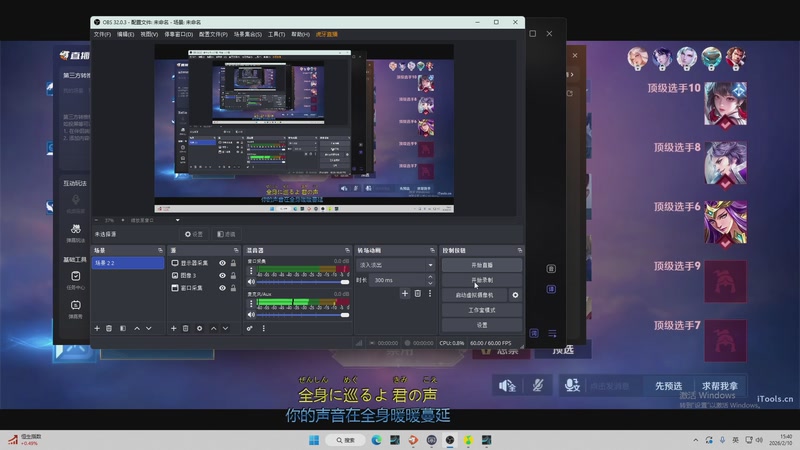Toggle lock on 窗口采集 source
Viewport: 800px width, 450px height.
233,288
